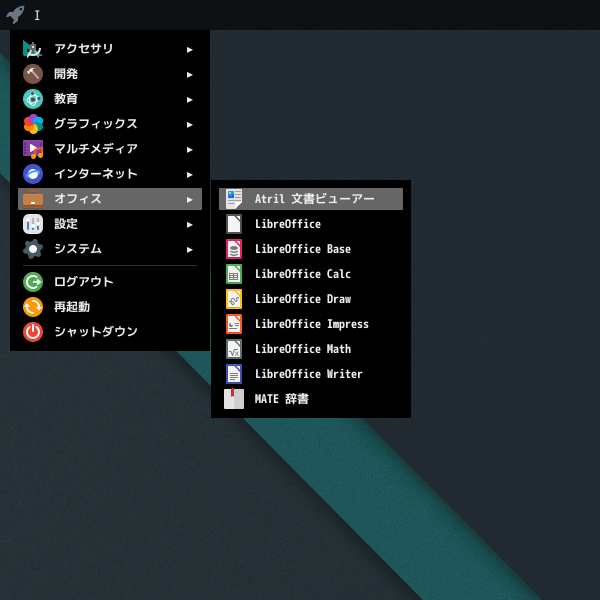Image resolution: width=600 pixels, height=600 pixels.
Task: Click the red シャットダウン power icon
Action: [x=33, y=332]
